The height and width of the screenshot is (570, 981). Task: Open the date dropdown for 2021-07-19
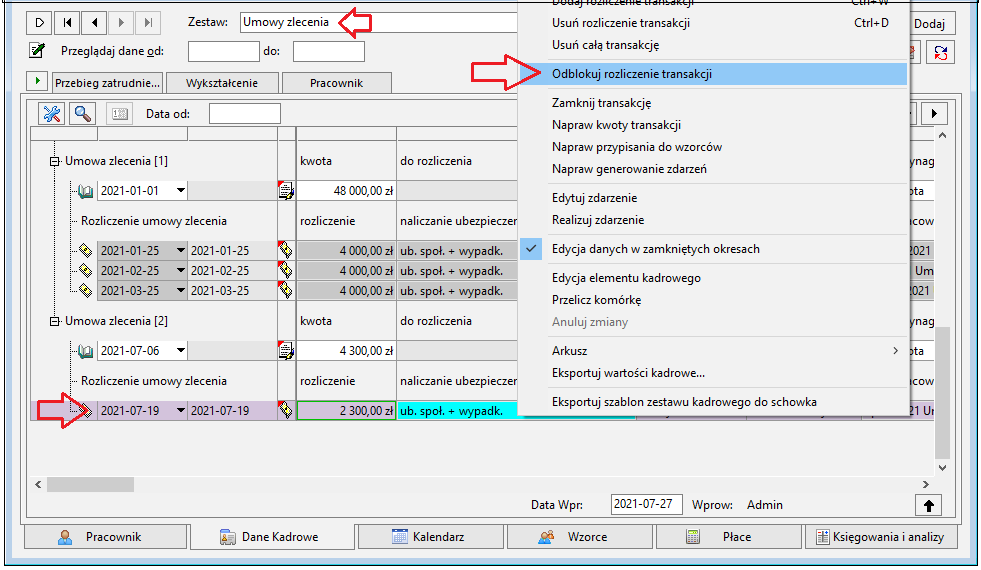(180, 411)
